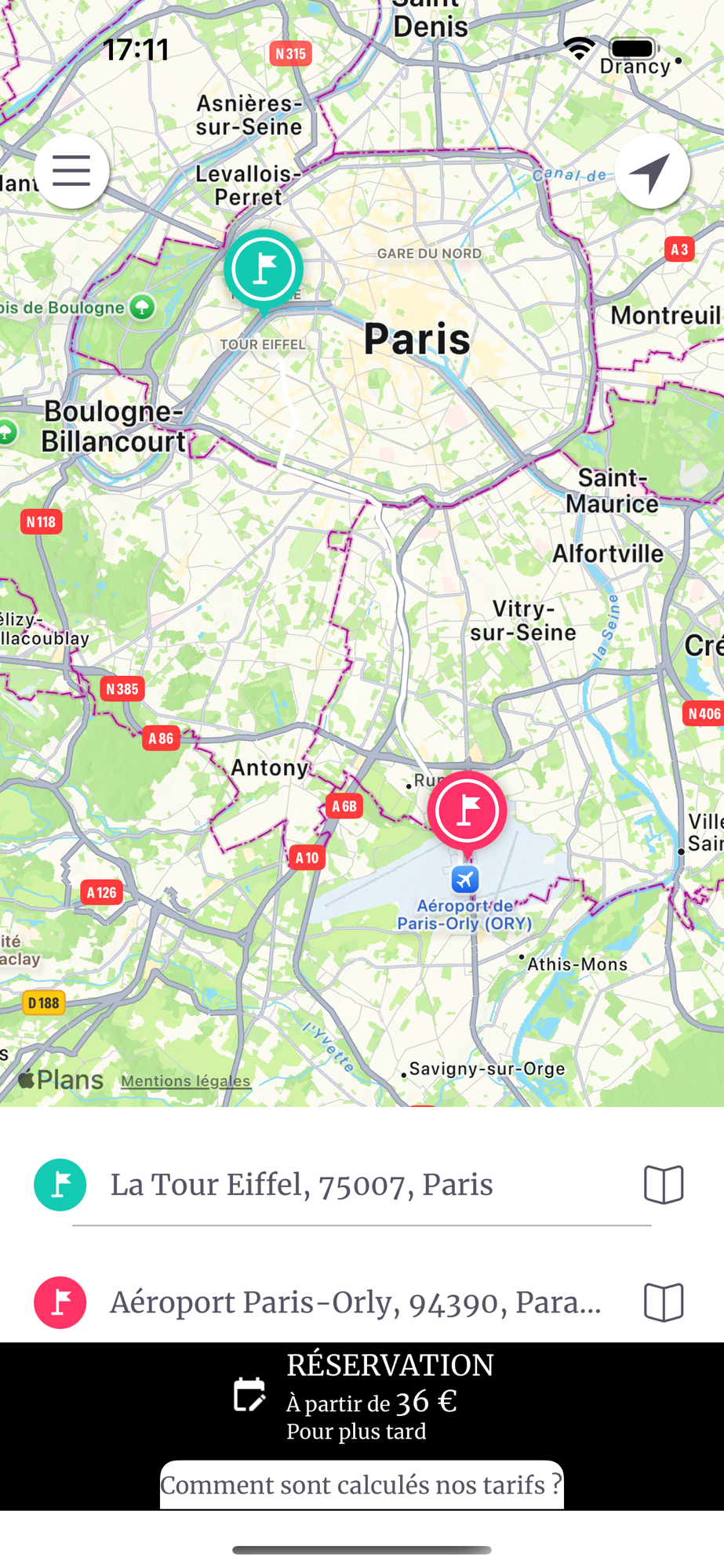This screenshot has width=724, height=1568.
Task: Tap the Apple Plans logo
Action: 60,1080
